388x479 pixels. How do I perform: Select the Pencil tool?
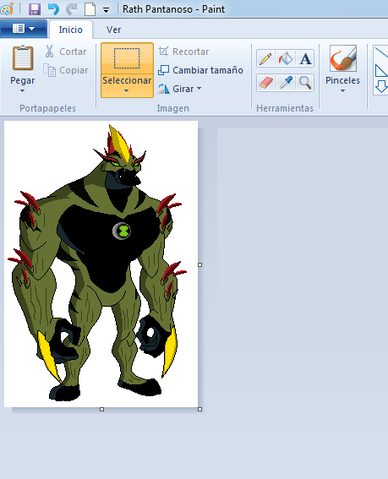coord(265,59)
